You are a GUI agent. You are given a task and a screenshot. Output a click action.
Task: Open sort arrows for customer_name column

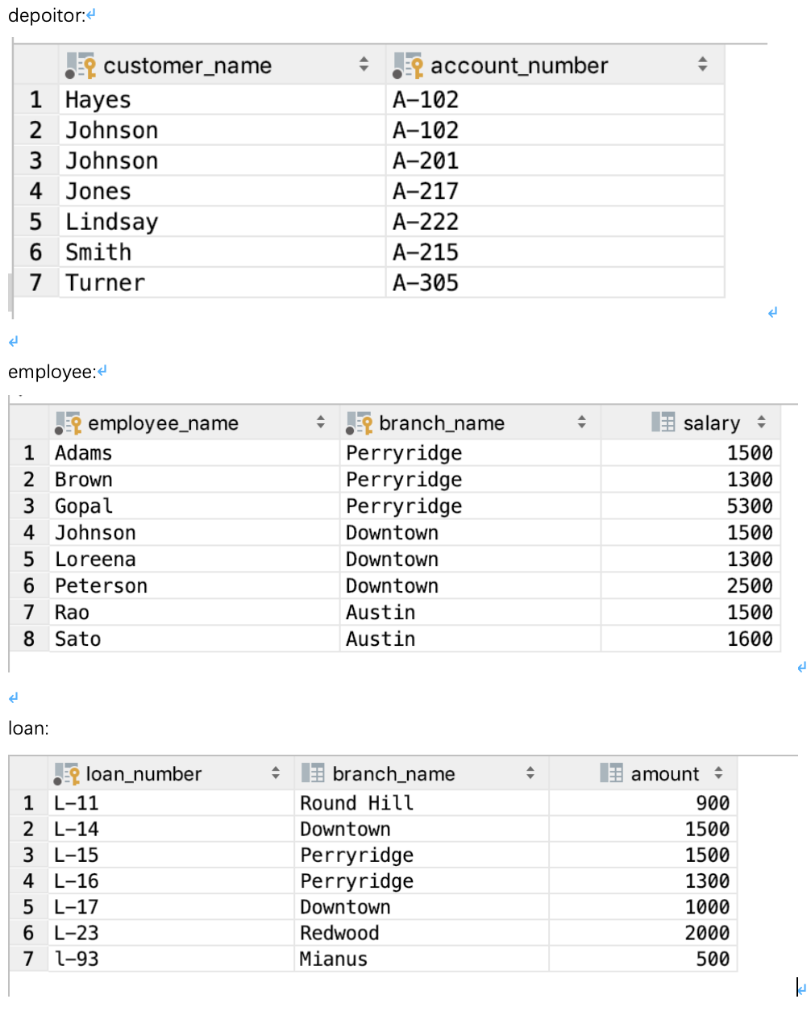[x=364, y=66]
